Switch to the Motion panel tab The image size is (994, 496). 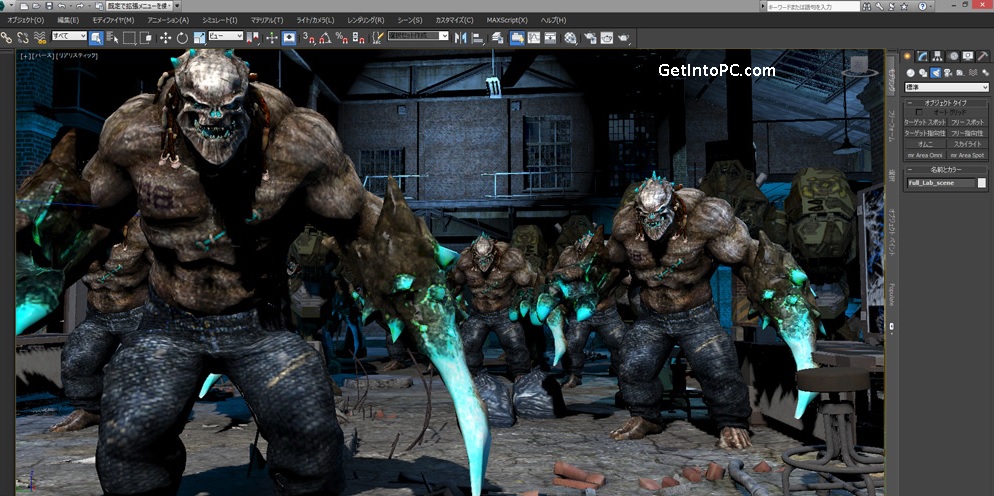click(x=953, y=56)
